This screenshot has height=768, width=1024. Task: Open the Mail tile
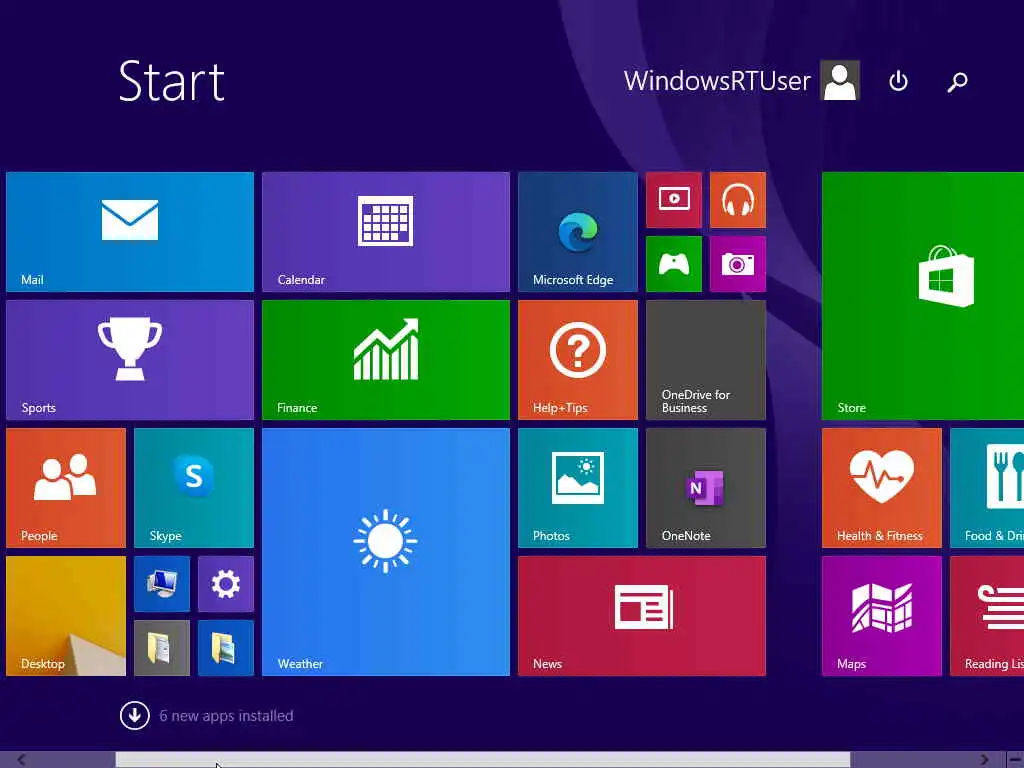pyautogui.click(x=130, y=232)
